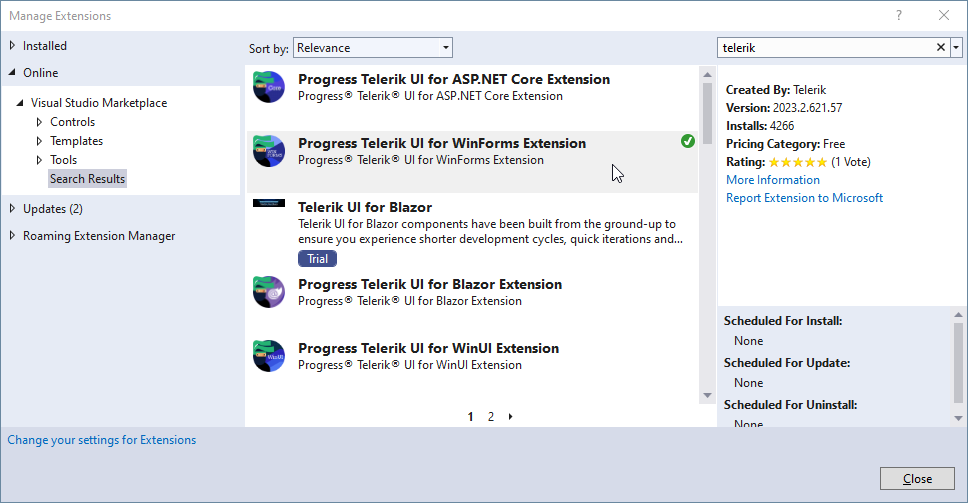
Task: Click the Trial badge button
Action: 317,259
